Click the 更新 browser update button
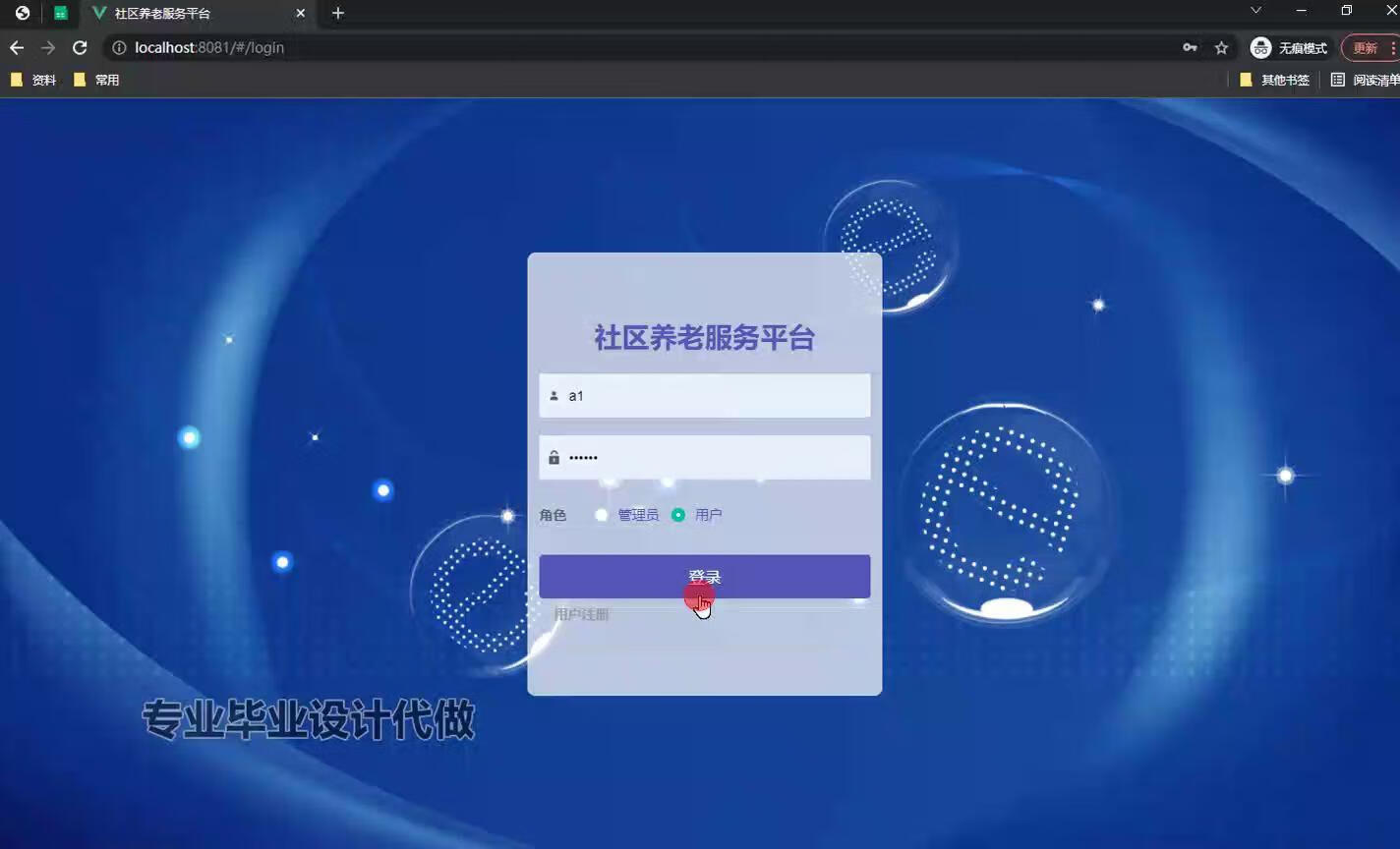This screenshot has width=1400, height=849. [1370, 47]
